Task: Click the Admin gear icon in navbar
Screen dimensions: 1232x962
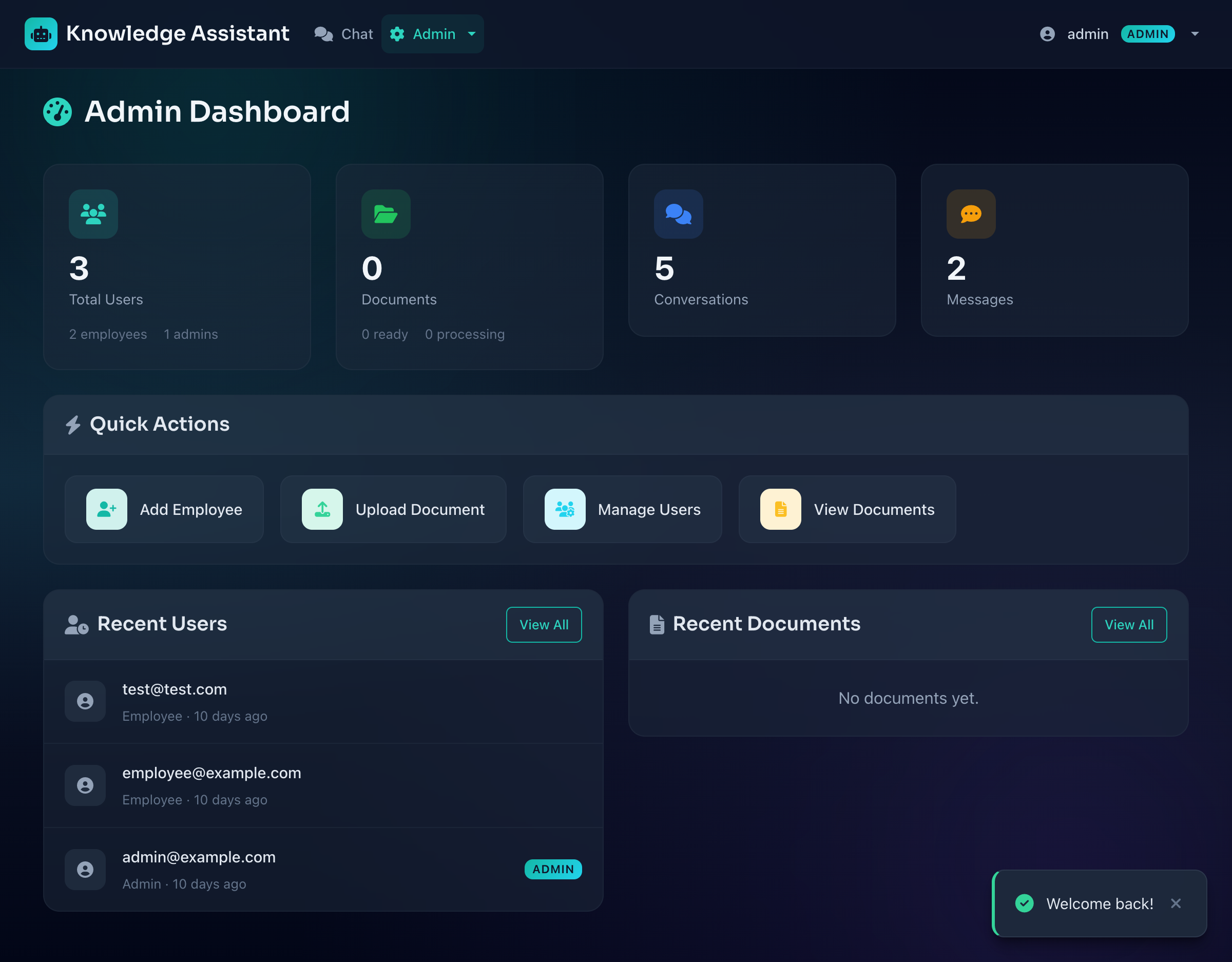Action: 397,34
